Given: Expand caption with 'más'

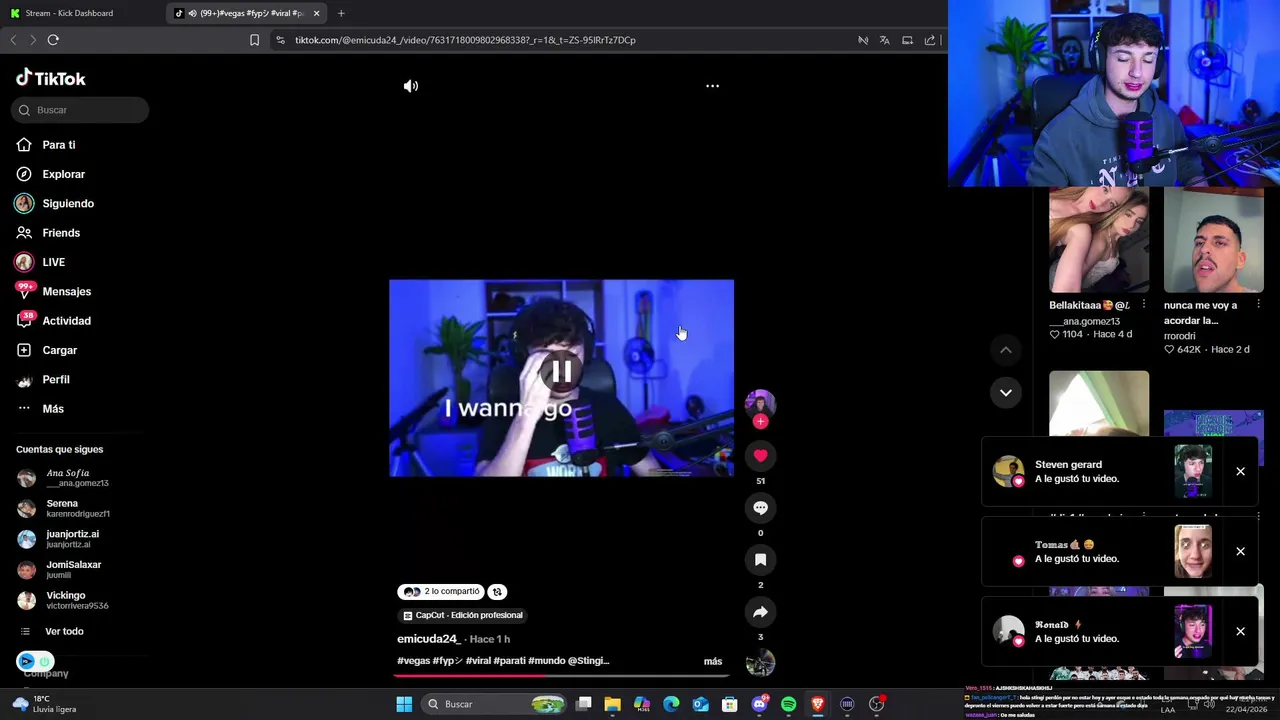Looking at the screenshot, I should (x=712, y=661).
